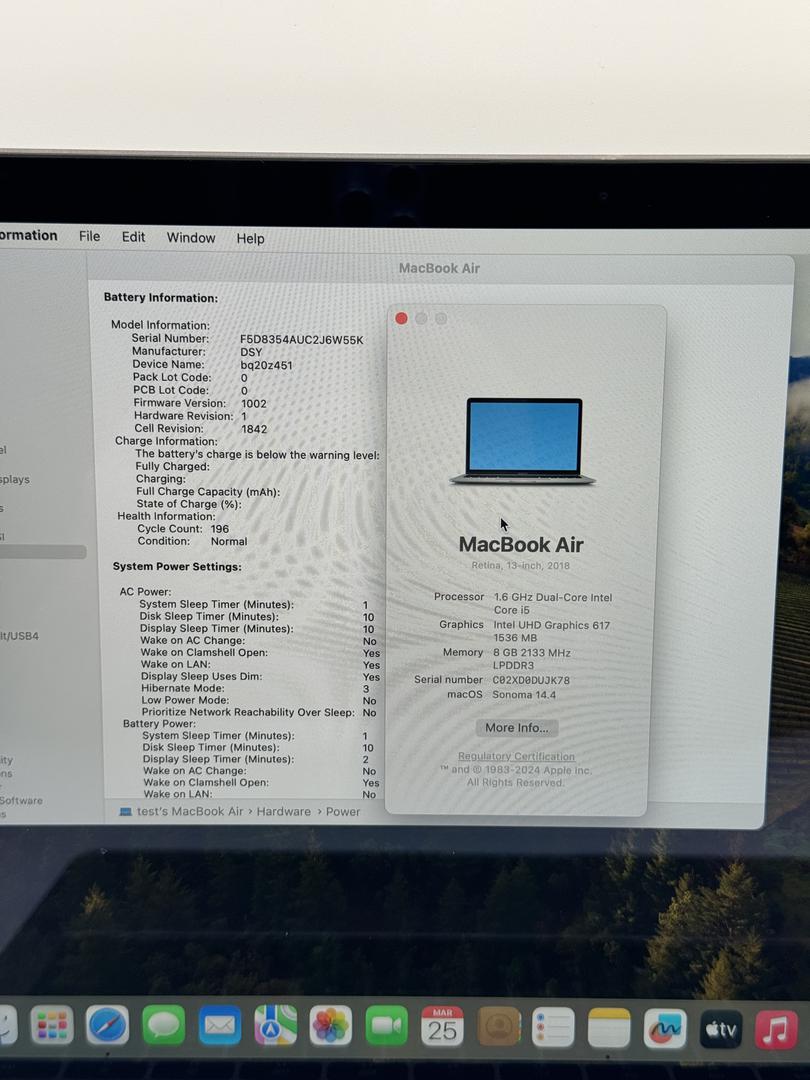Click the Retina, 13-inch, 2018 subtitle
The image size is (810, 1080).
(521, 565)
